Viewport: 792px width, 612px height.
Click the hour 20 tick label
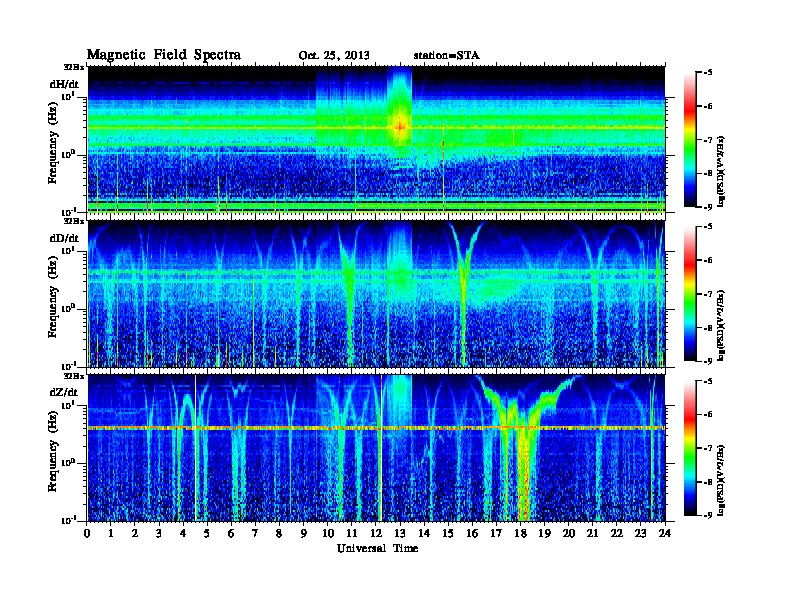569,533
